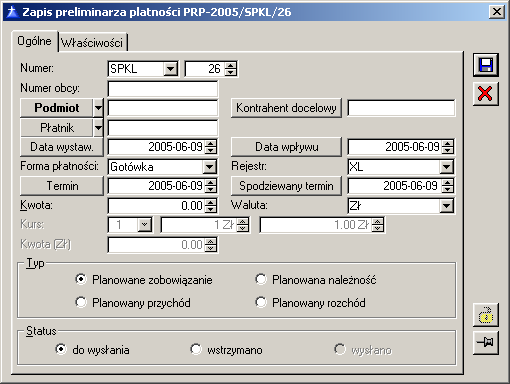Adjust the document number 26 spinner
This screenshot has height=384, width=510.
click(x=230, y=69)
